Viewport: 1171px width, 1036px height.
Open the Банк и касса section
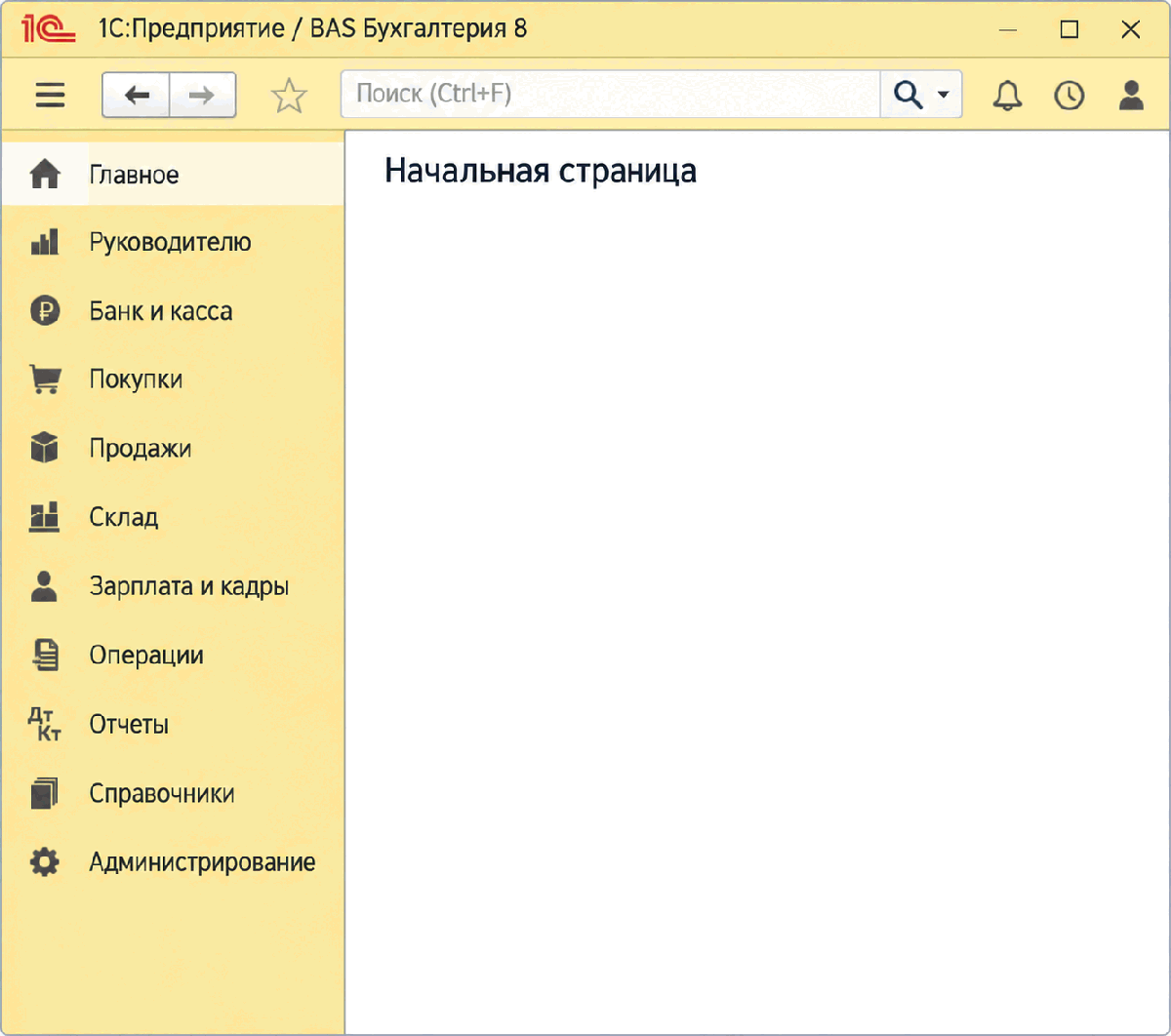(x=173, y=311)
